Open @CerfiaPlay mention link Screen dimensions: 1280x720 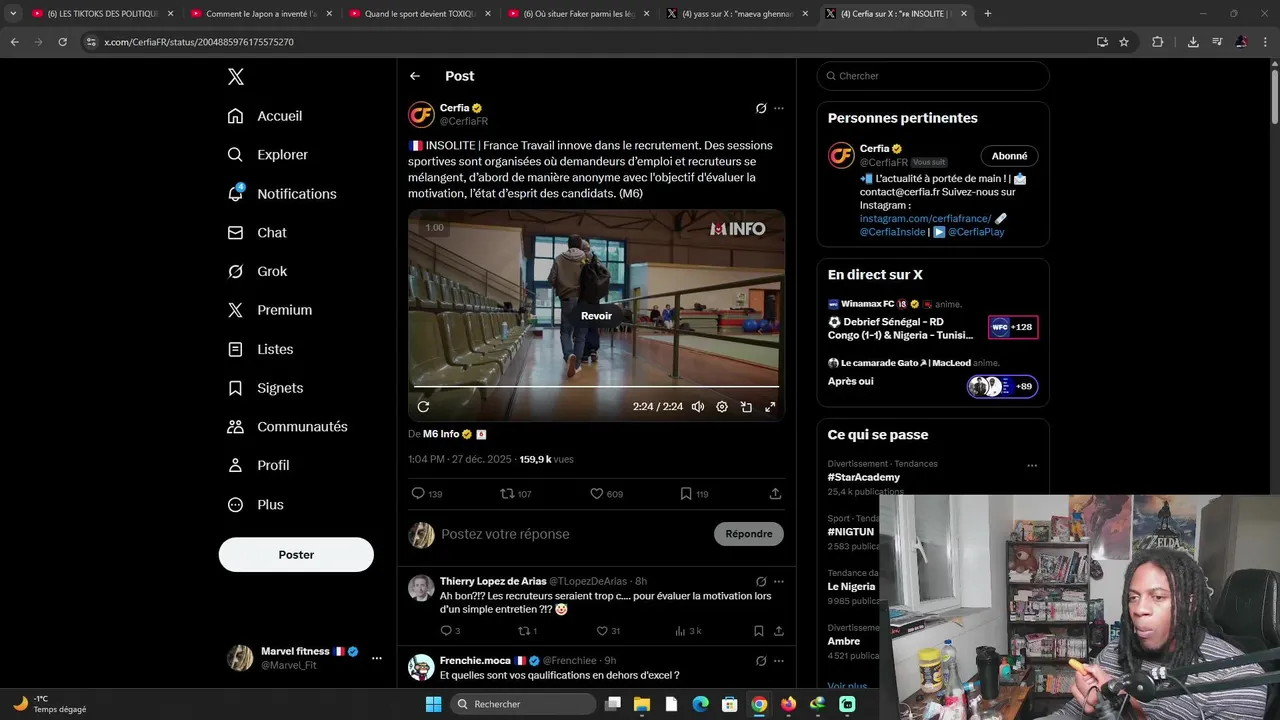(x=976, y=232)
